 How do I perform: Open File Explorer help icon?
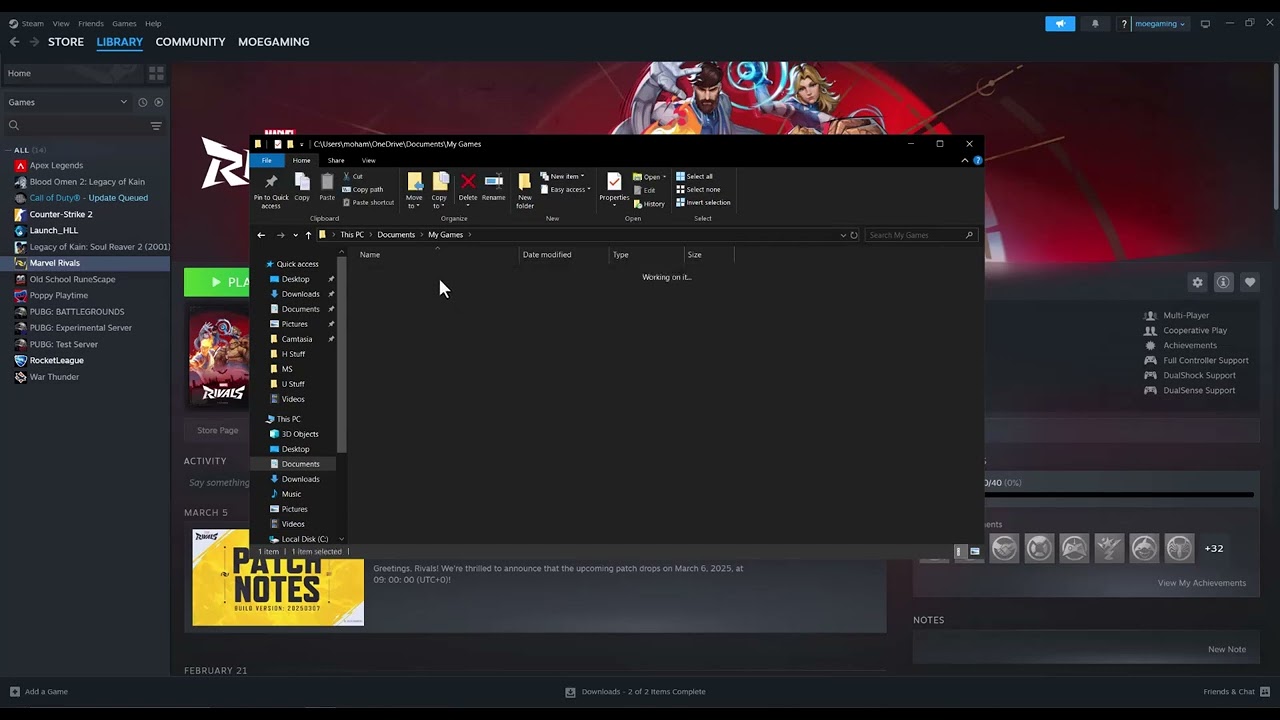977,160
